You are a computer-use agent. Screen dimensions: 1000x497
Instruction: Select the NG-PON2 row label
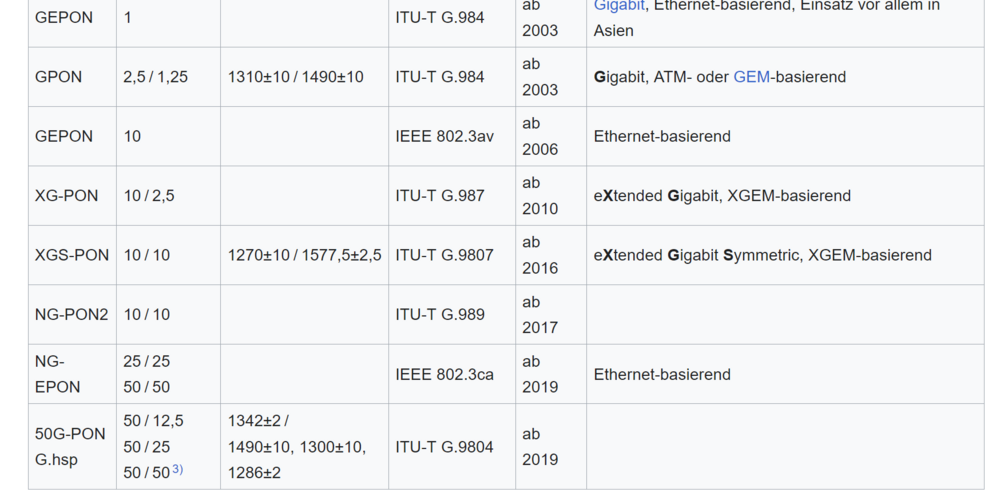(72, 315)
